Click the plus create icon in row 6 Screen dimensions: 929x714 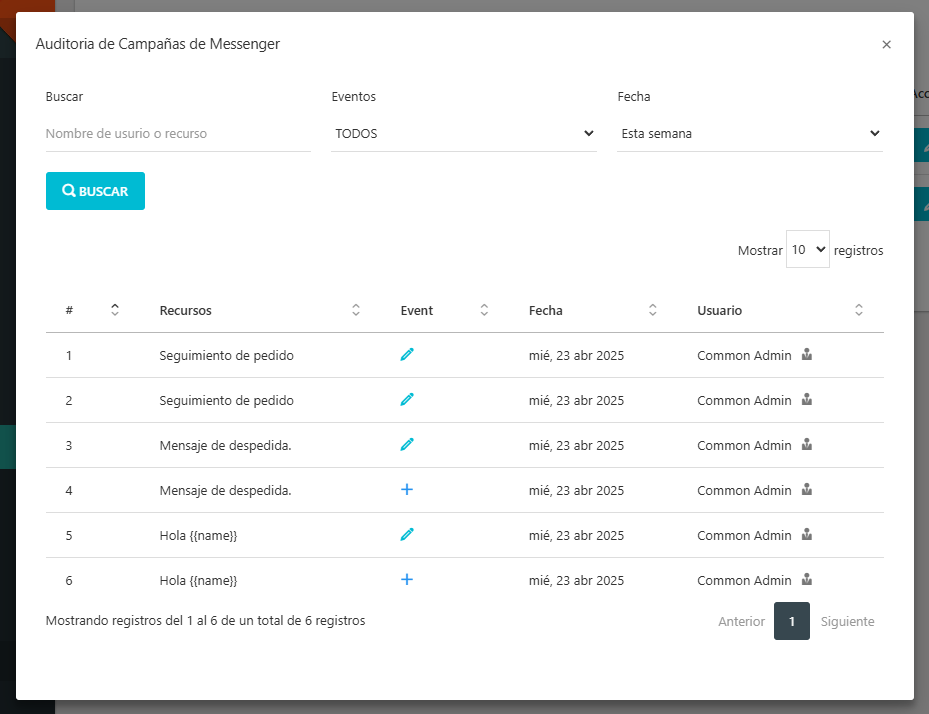point(407,579)
